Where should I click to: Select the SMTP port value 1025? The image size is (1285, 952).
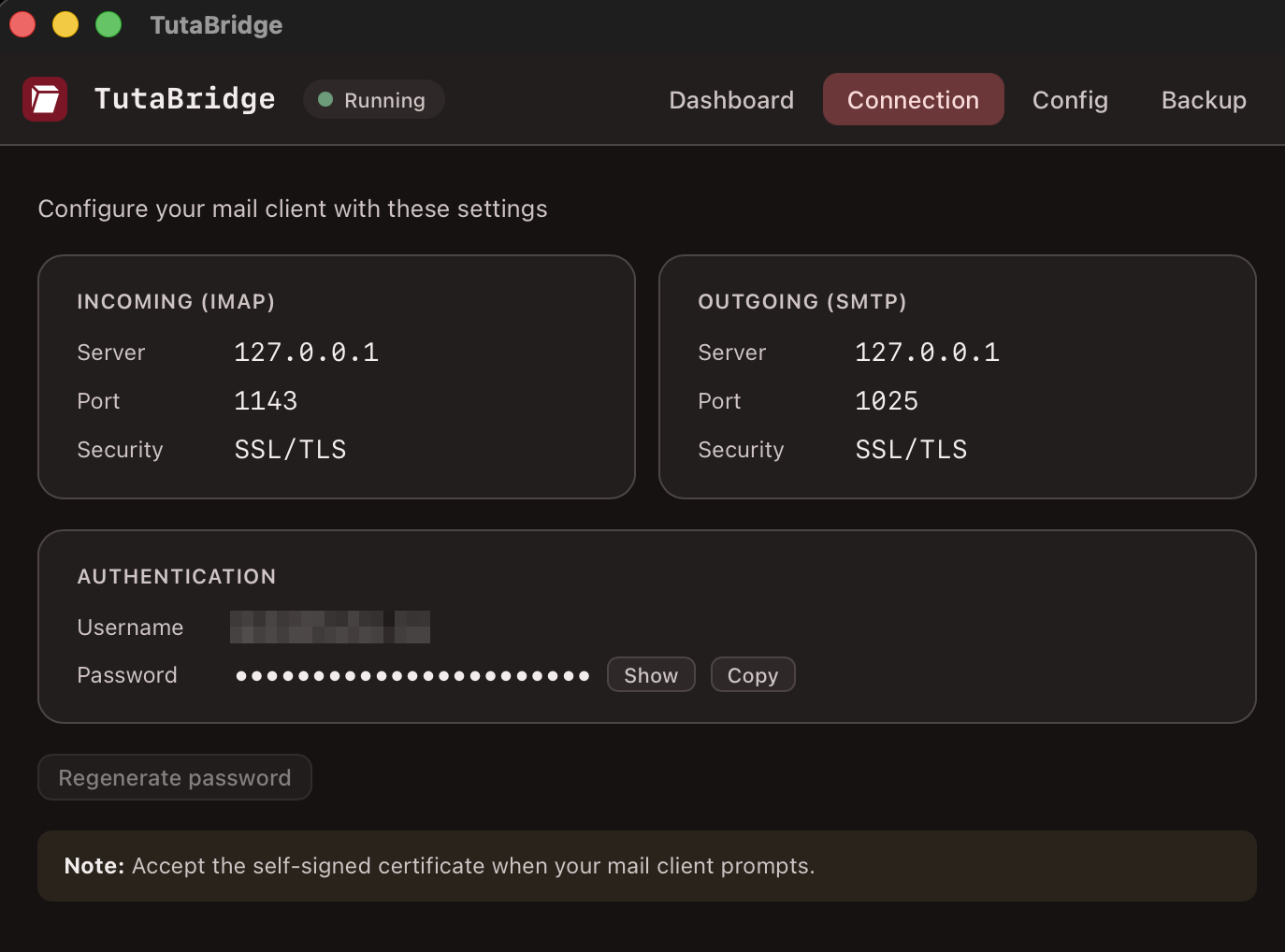(x=887, y=401)
